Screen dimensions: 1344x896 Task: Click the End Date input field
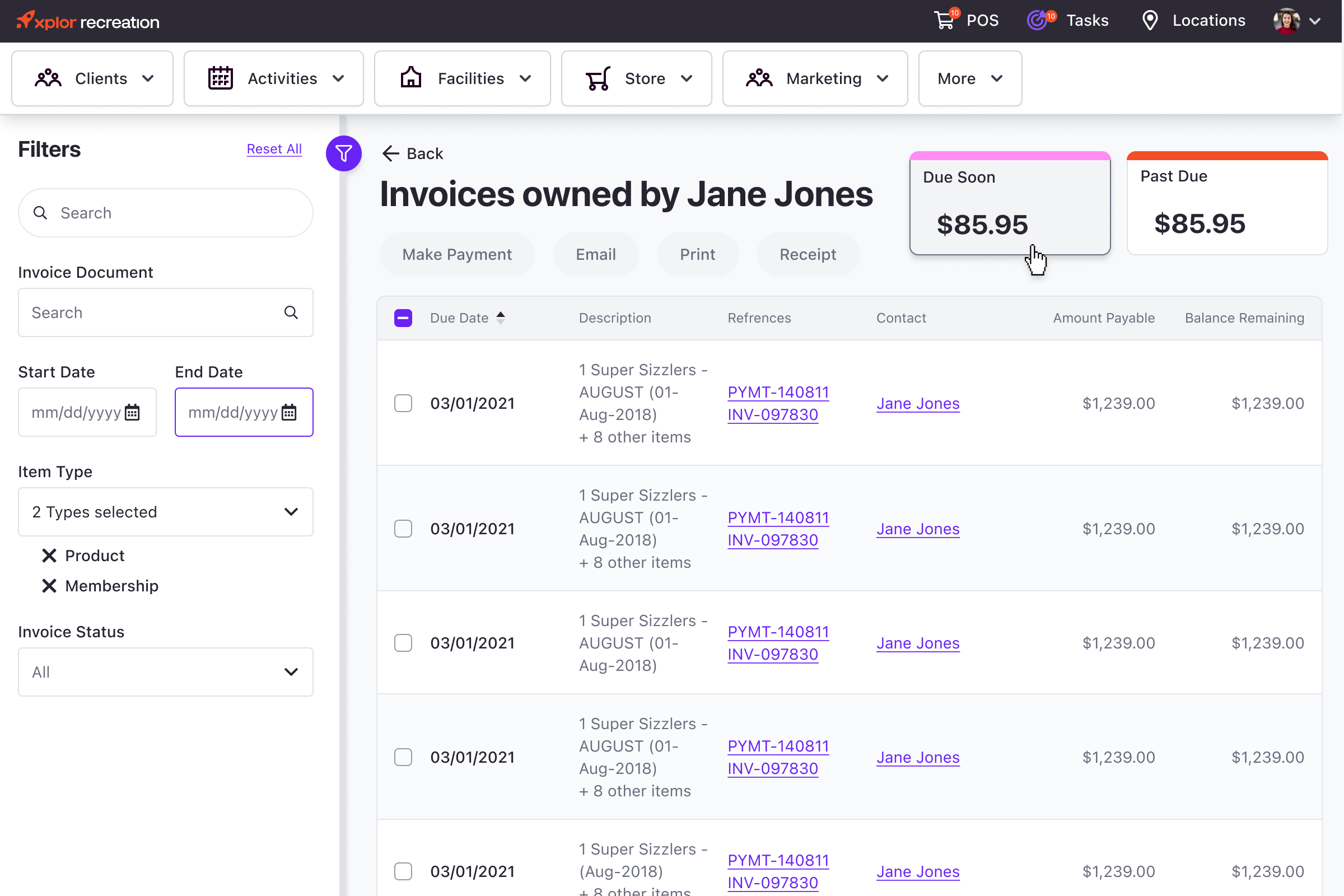click(243, 411)
